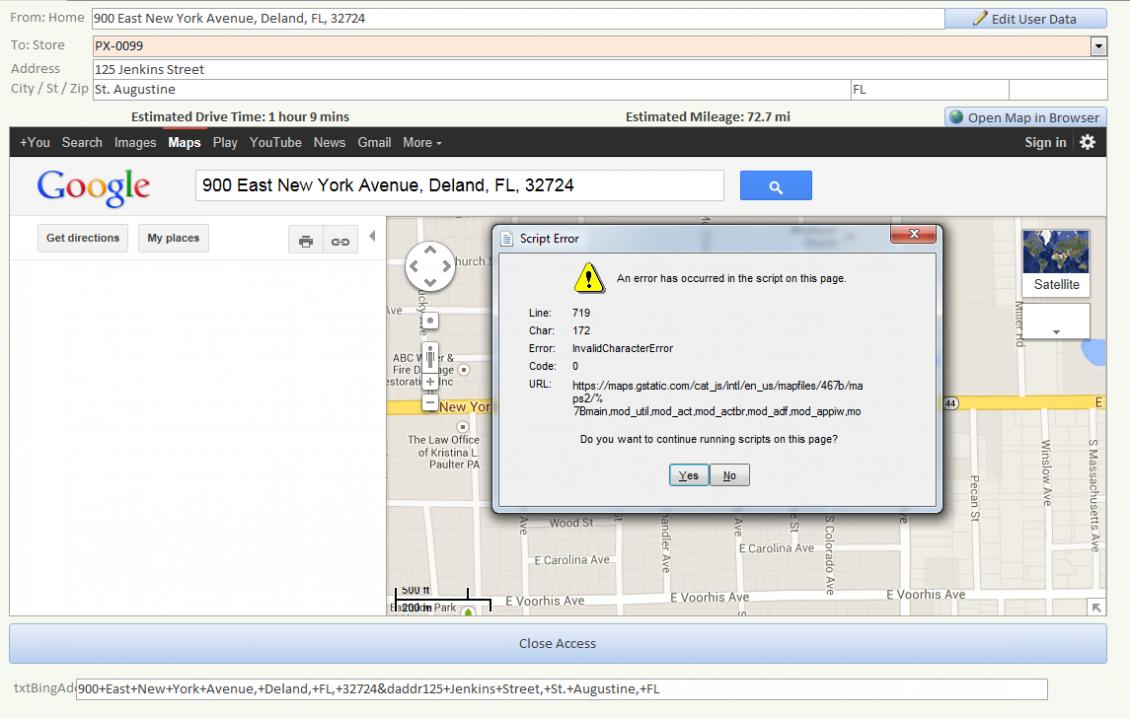Click the Script Error warning icon
1130x718 pixels.
click(589, 278)
